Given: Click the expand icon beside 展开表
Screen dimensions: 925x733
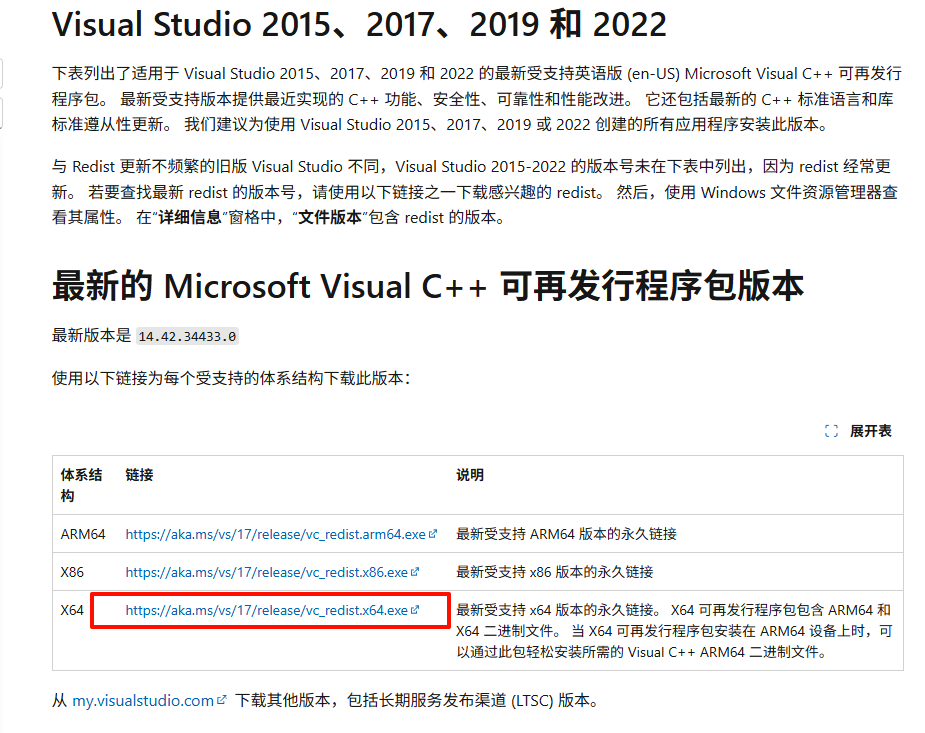Looking at the screenshot, I should pos(831,431).
